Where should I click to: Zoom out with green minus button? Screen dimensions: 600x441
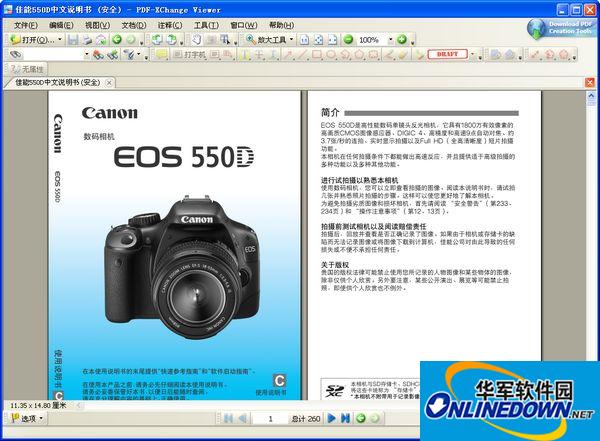(348, 39)
